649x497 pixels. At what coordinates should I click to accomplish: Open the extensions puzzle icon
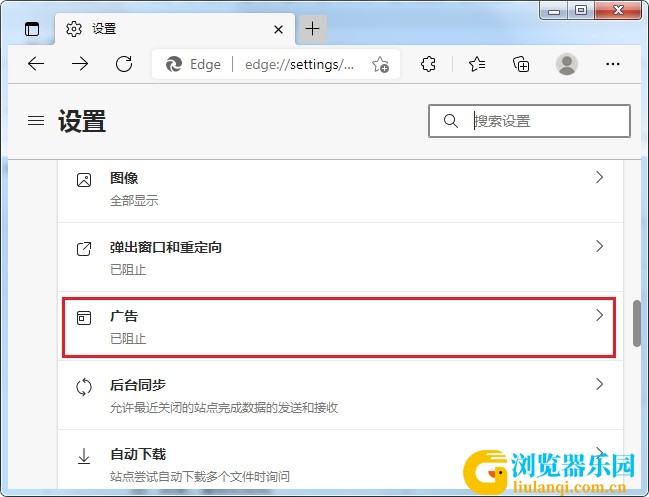[428, 64]
